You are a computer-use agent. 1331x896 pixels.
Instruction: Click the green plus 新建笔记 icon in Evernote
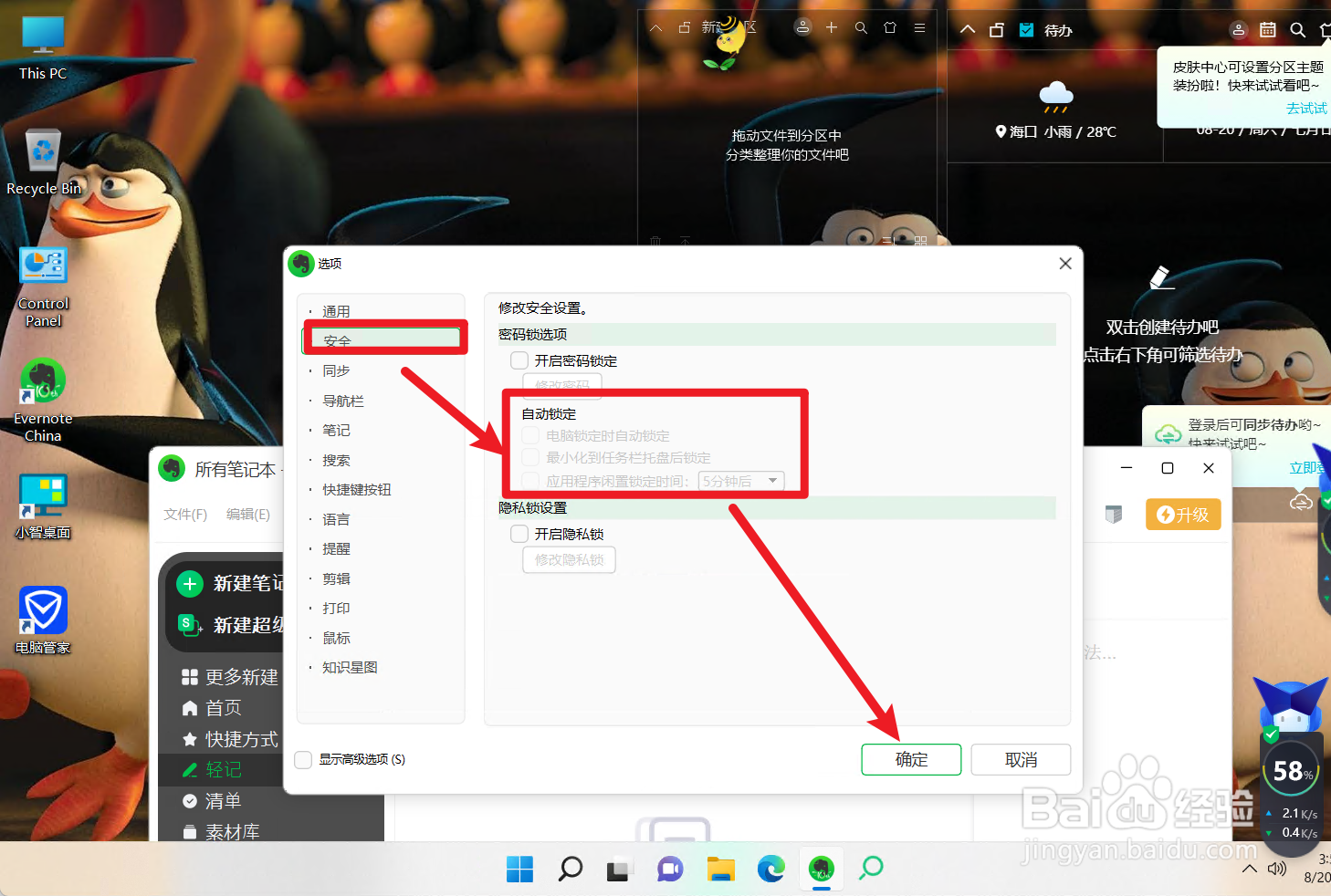pyautogui.click(x=190, y=584)
